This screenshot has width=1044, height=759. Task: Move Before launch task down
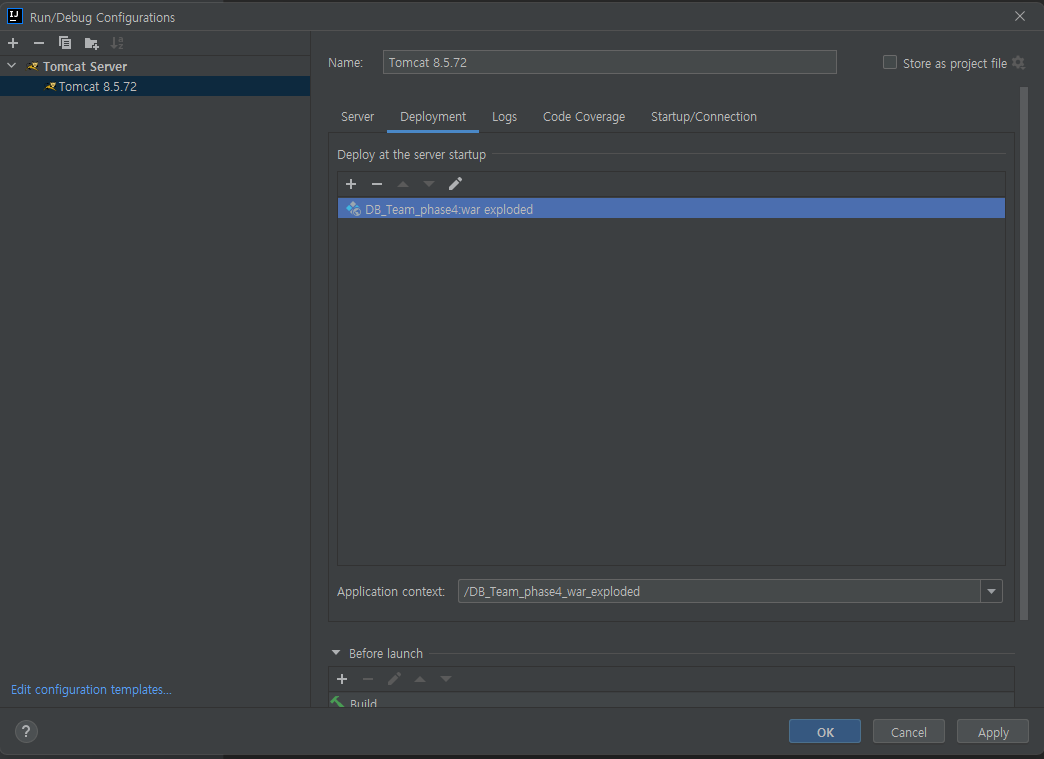(x=446, y=679)
